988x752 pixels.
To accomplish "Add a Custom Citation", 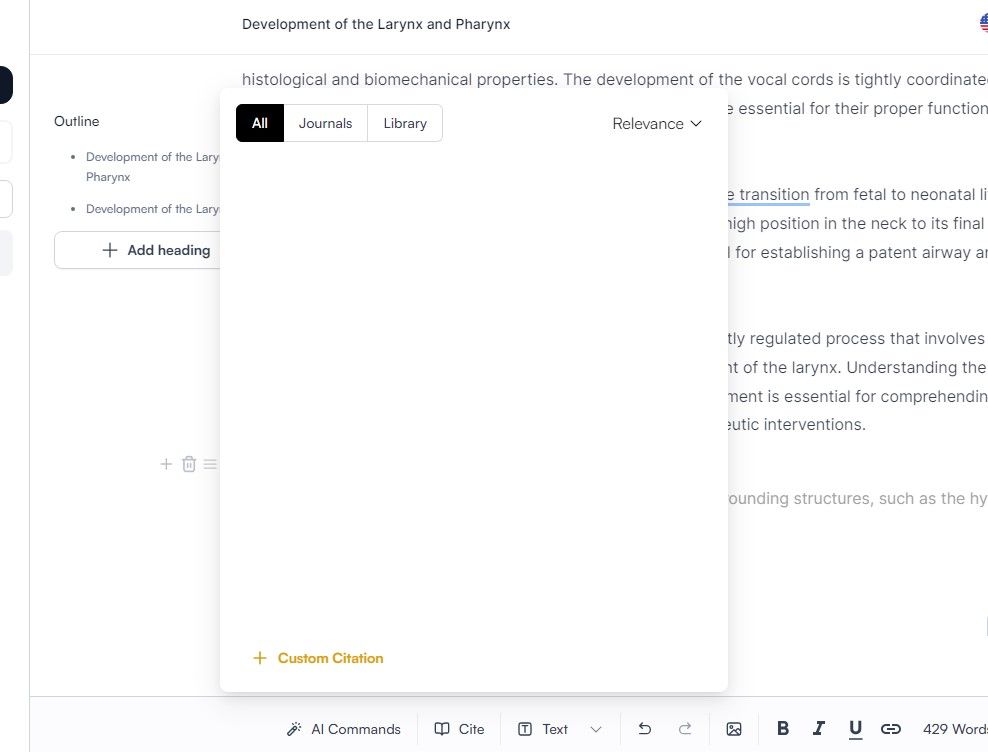I will [x=318, y=658].
